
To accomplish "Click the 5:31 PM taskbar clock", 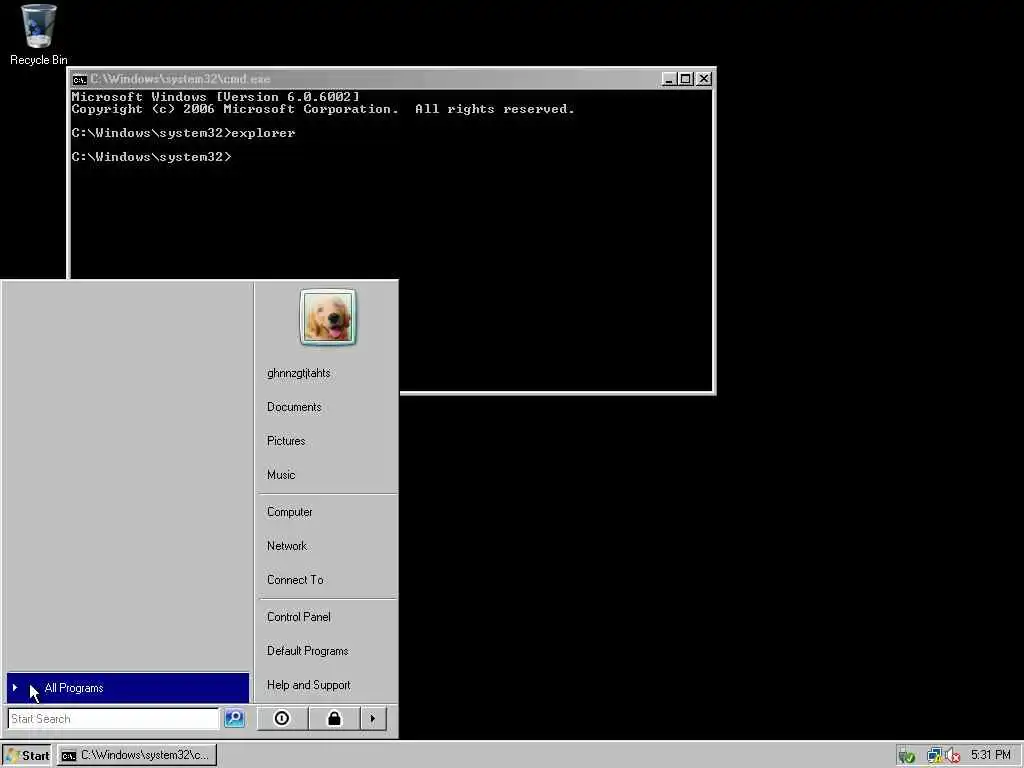I will pos(991,755).
